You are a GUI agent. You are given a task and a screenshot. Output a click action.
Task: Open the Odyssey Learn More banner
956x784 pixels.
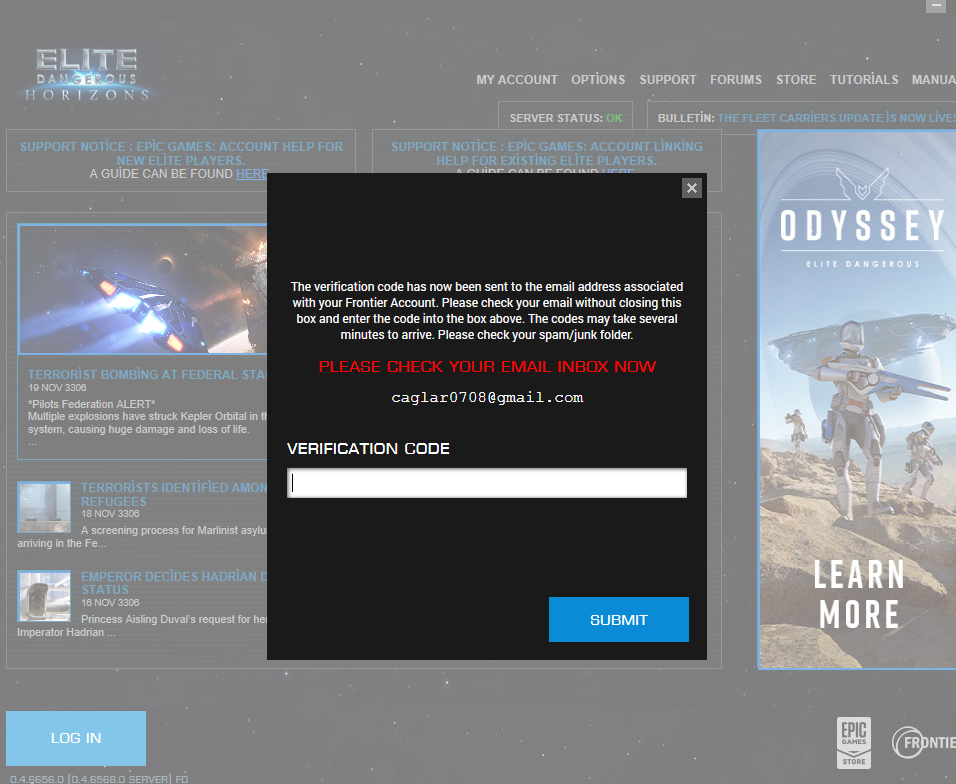[857, 400]
